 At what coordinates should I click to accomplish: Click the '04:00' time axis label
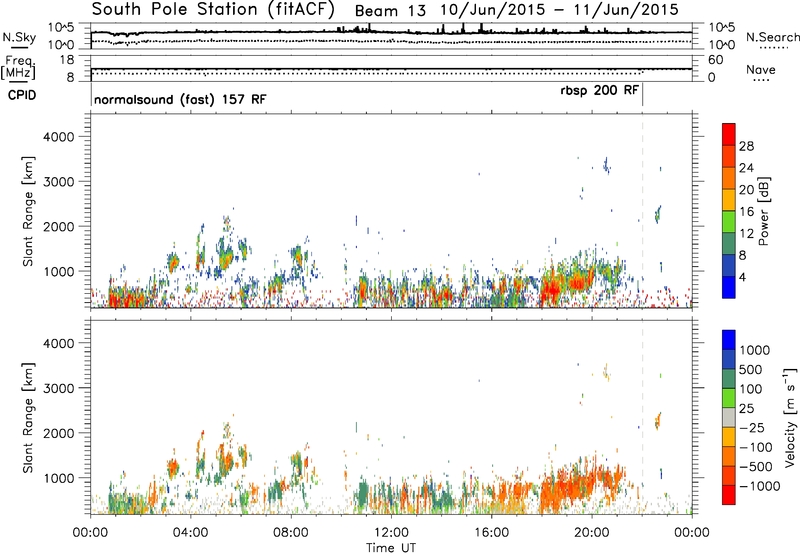click(190, 533)
